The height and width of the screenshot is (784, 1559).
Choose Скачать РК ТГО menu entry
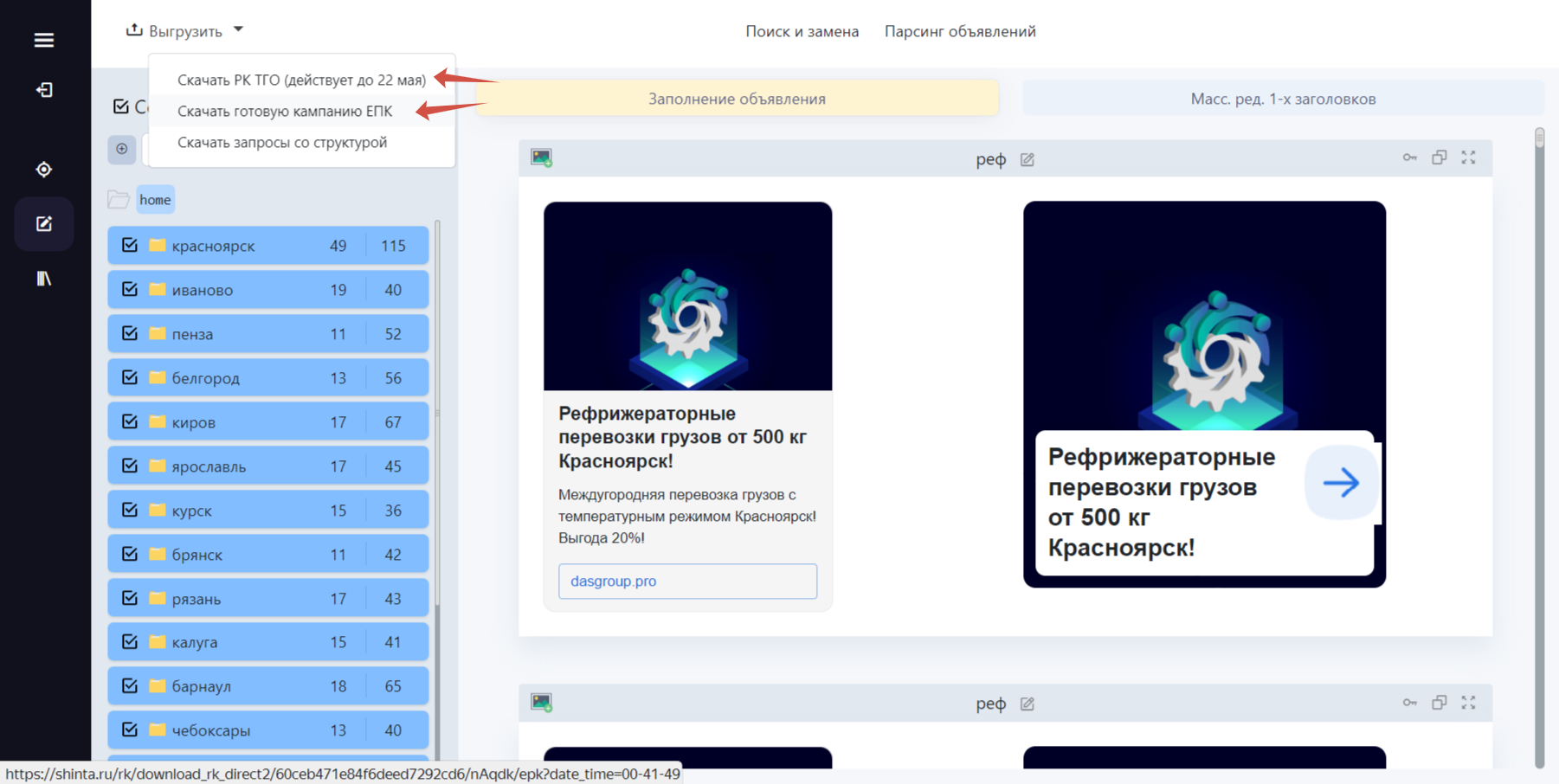pos(301,80)
